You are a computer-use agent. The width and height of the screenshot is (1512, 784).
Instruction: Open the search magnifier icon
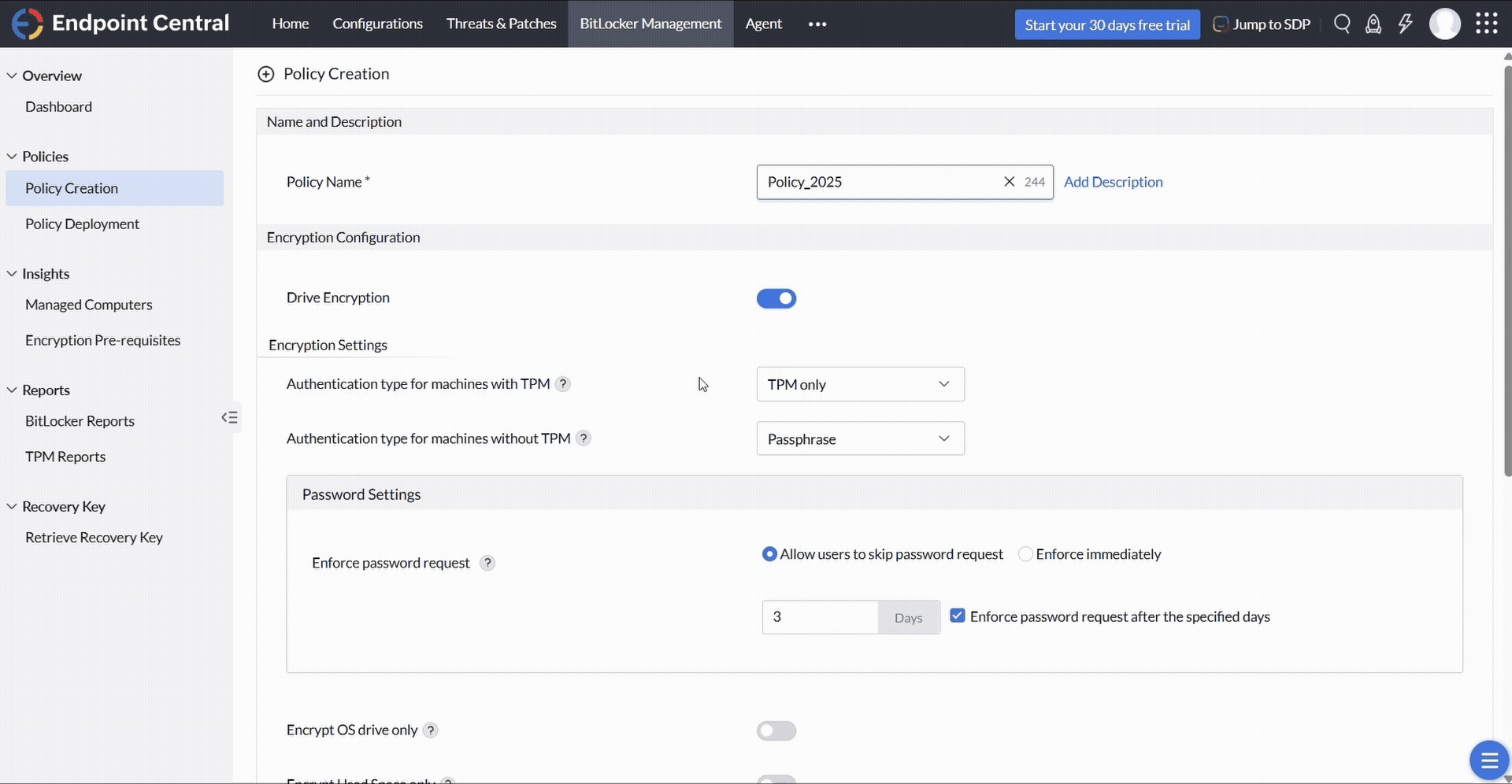1342,24
